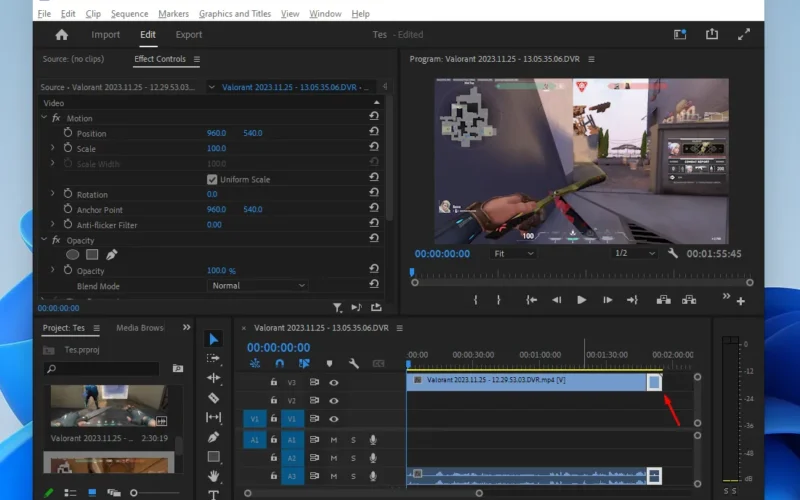Image resolution: width=800 pixels, height=500 pixels.
Task: Expand the Rotation property
Action: pos(53,194)
